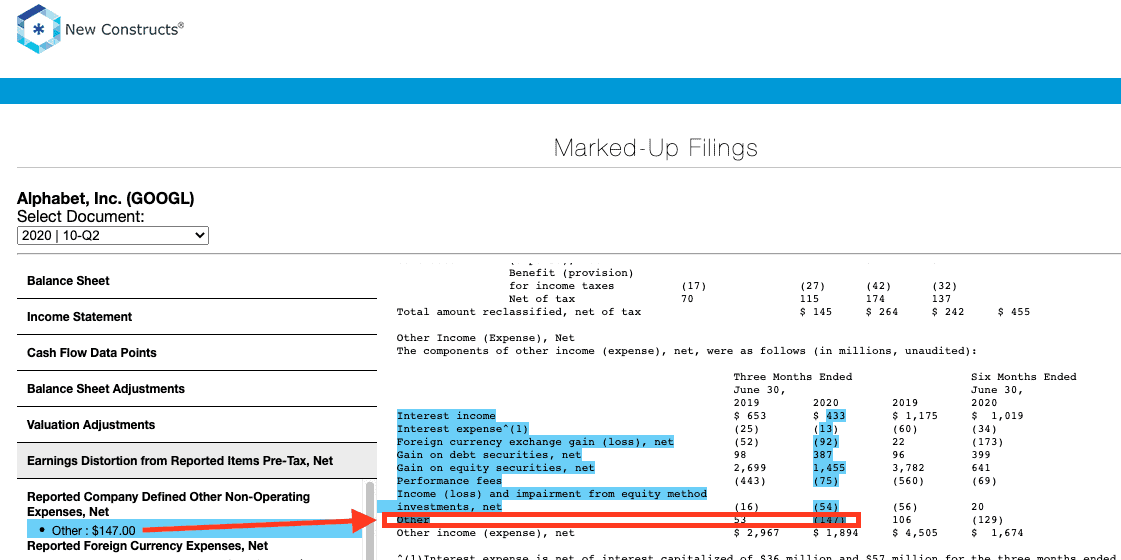The height and width of the screenshot is (560, 1121).
Task: Click the highlighted 'Interest income' row label
Action: pos(445,416)
